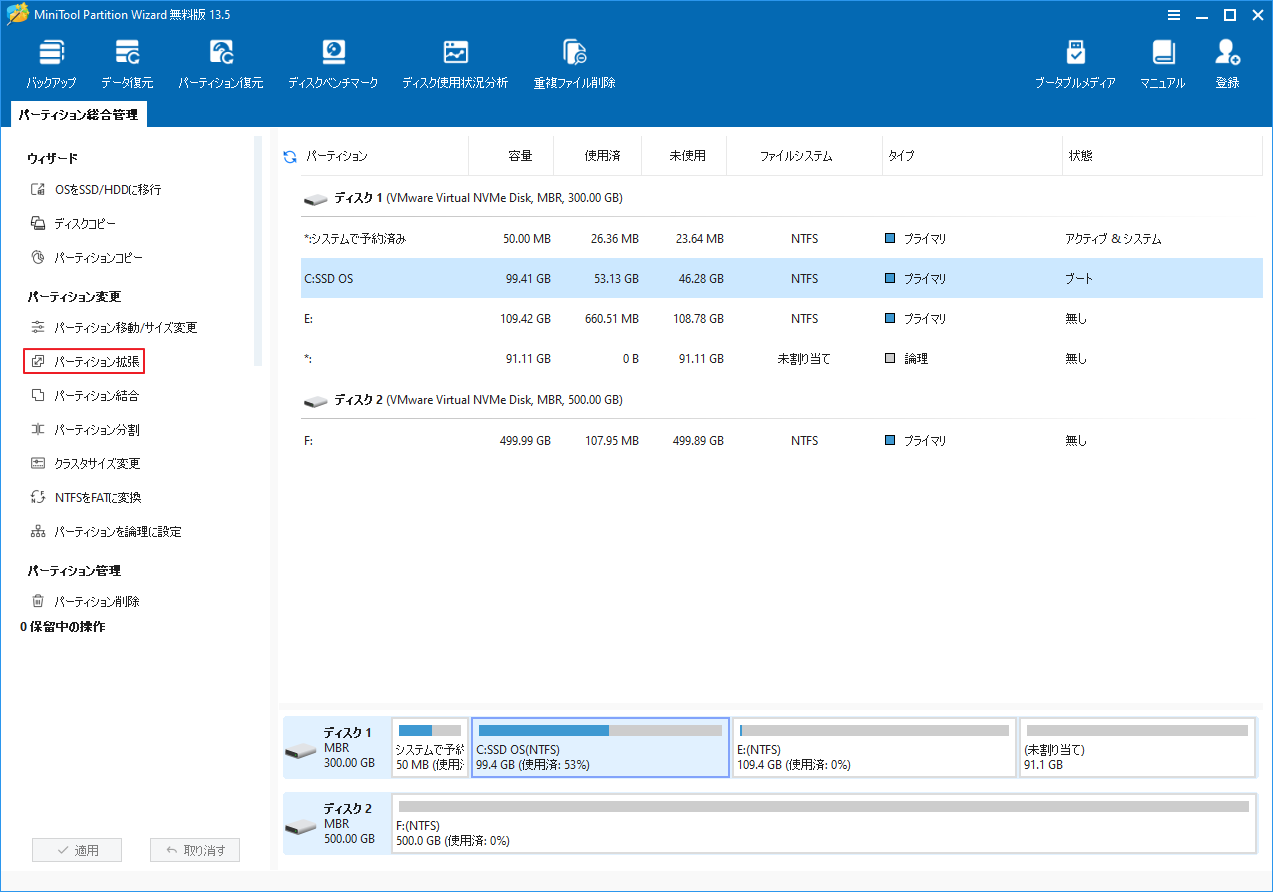The width and height of the screenshot is (1273, 892).
Task: Click the 取り消す (Undo) button
Action: (195, 849)
